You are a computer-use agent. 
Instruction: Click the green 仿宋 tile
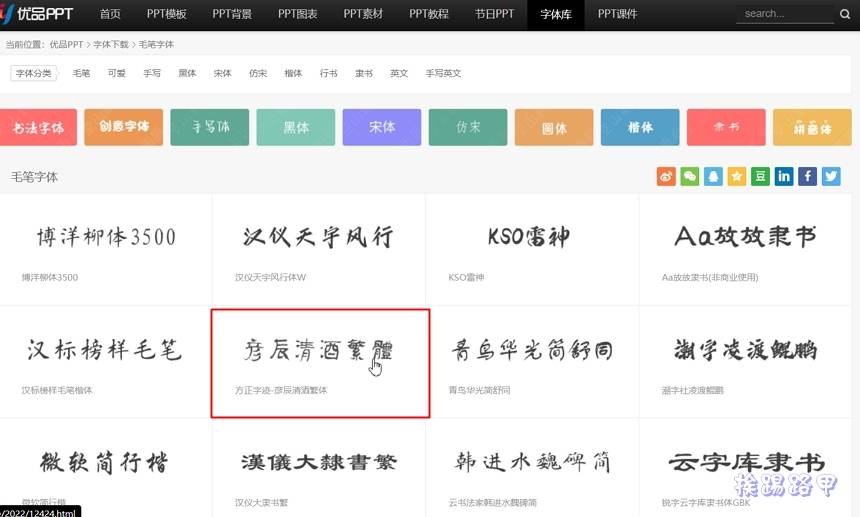pyautogui.click(x=468, y=127)
